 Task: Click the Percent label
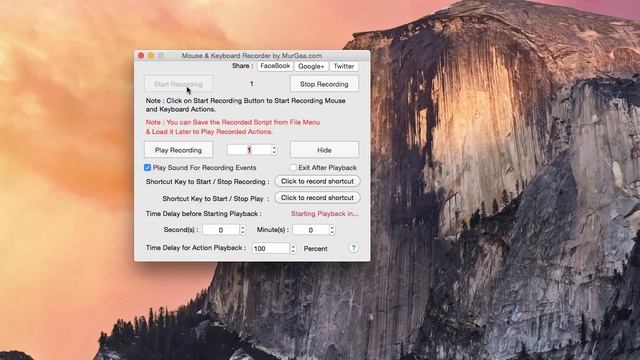pos(316,249)
